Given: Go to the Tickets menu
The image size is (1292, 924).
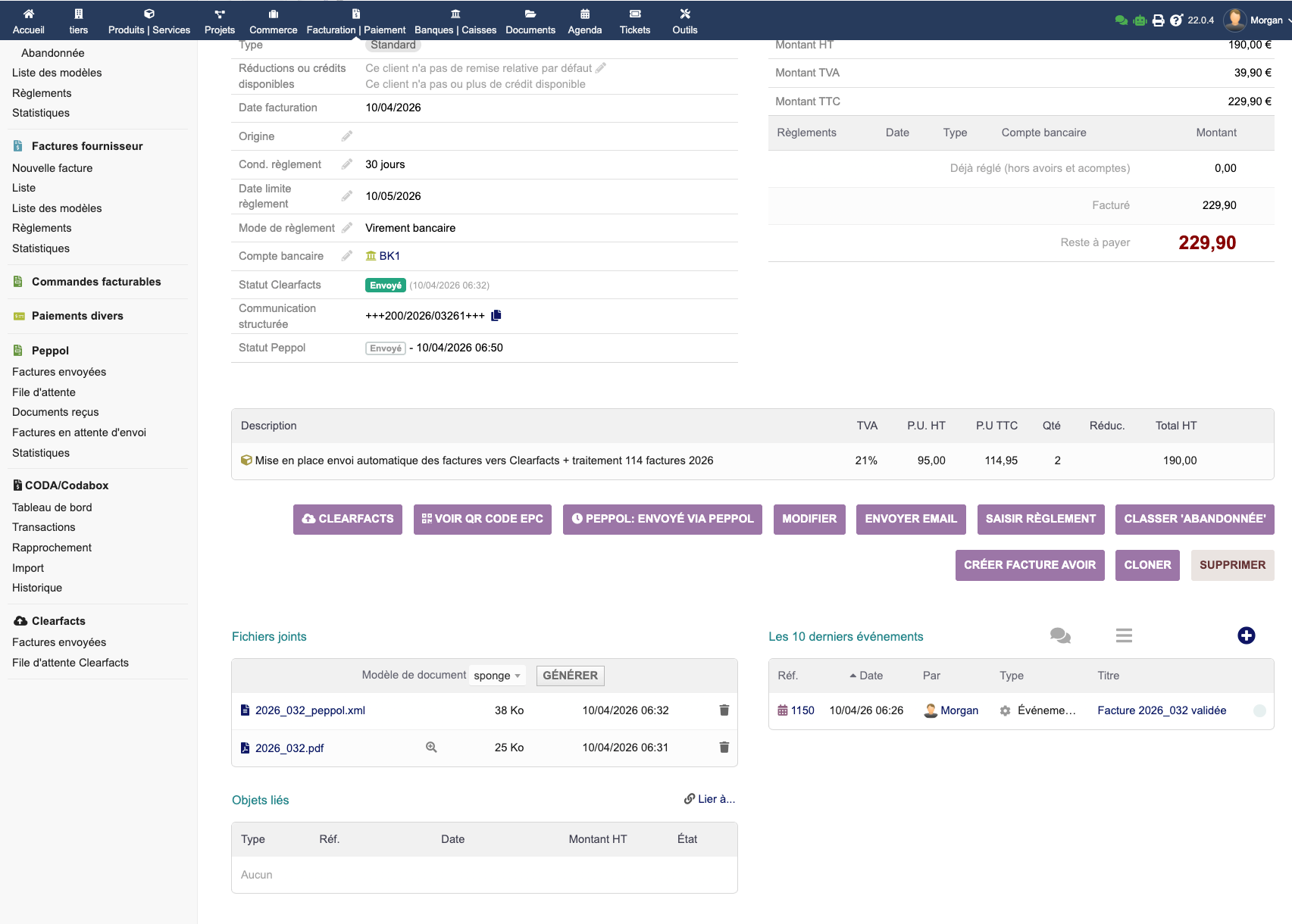Looking at the screenshot, I should point(634,20).
